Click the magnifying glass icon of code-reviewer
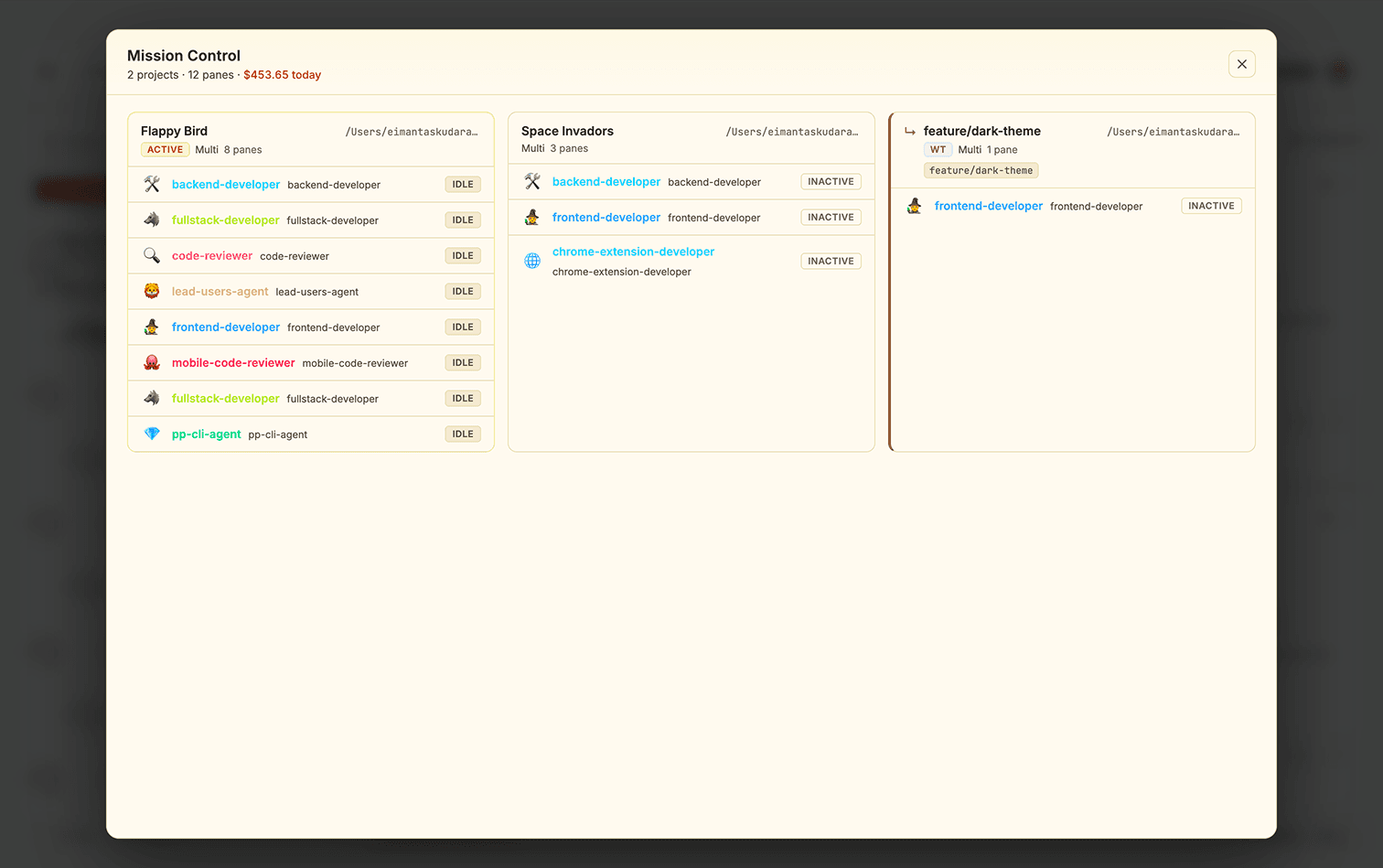Viewport: 1383px width, 868px height. (x=152, y=255)
